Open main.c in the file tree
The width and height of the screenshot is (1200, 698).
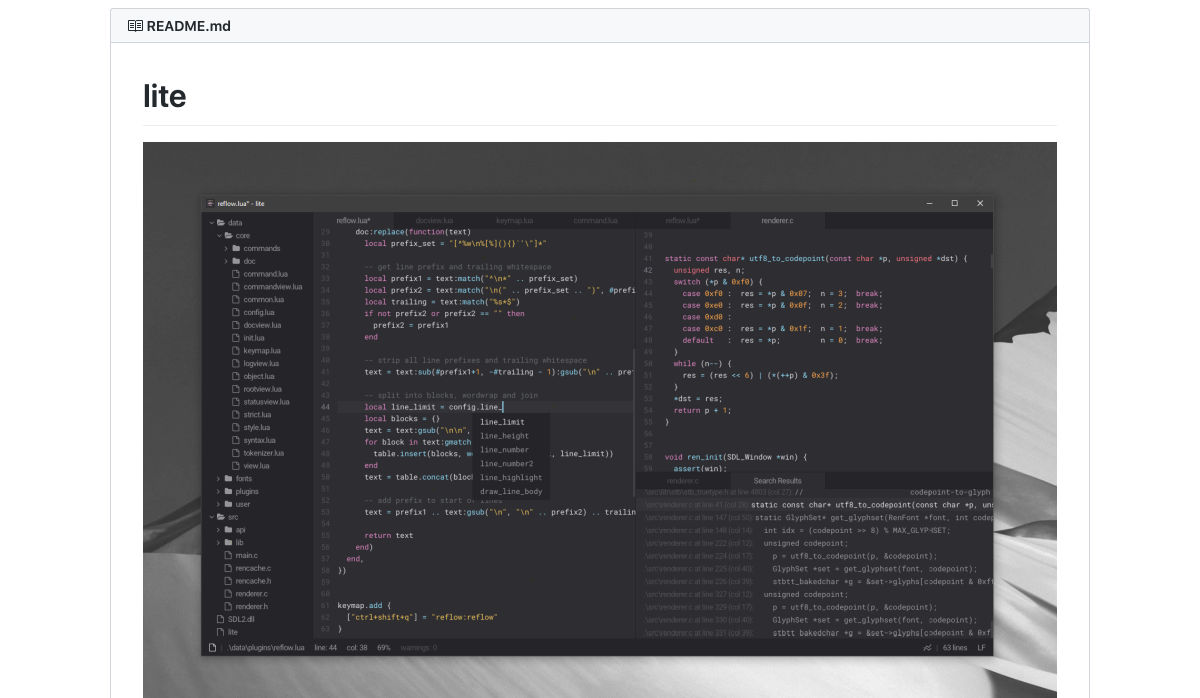246,555
